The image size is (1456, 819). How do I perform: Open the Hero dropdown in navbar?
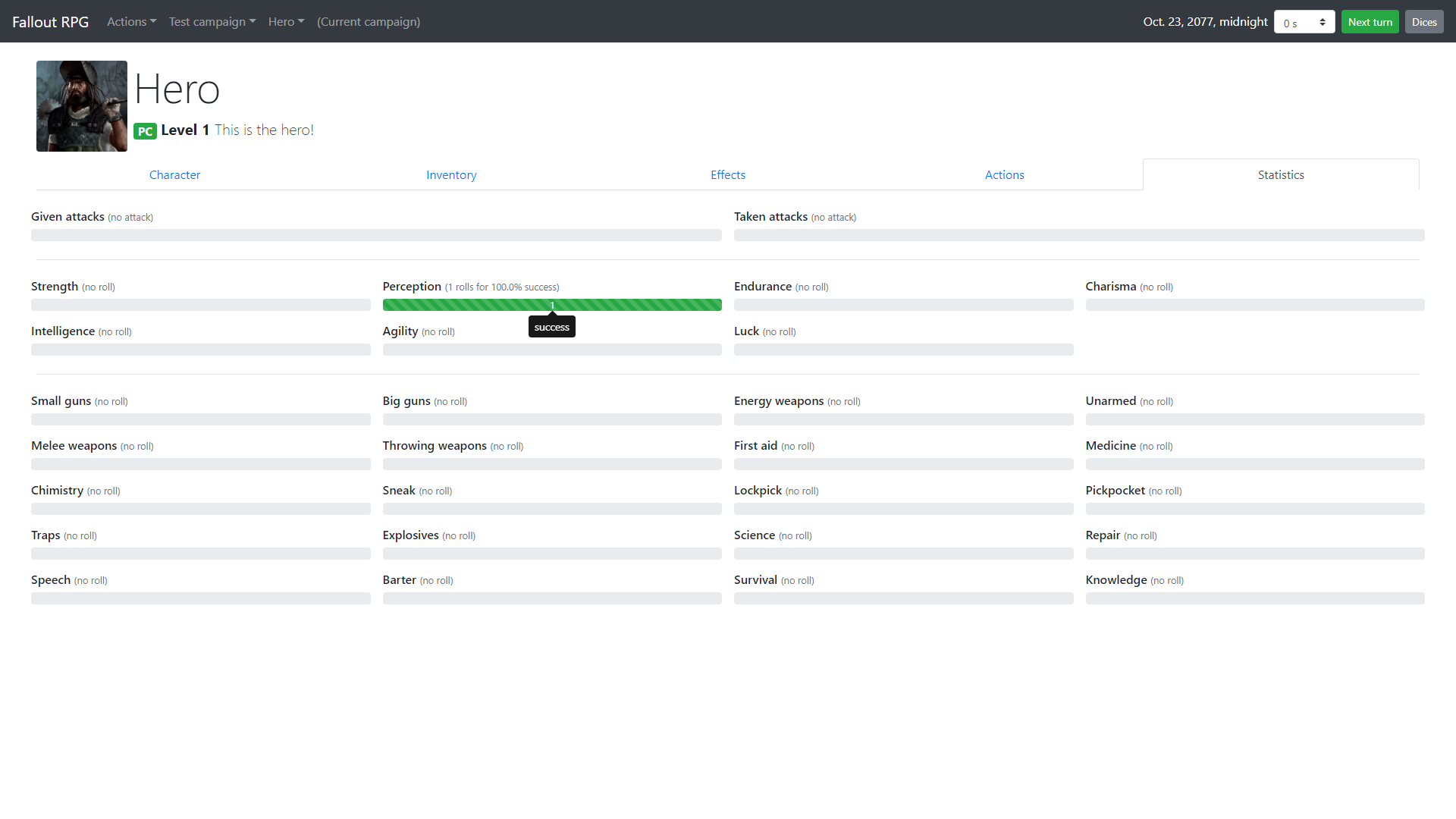286,22
